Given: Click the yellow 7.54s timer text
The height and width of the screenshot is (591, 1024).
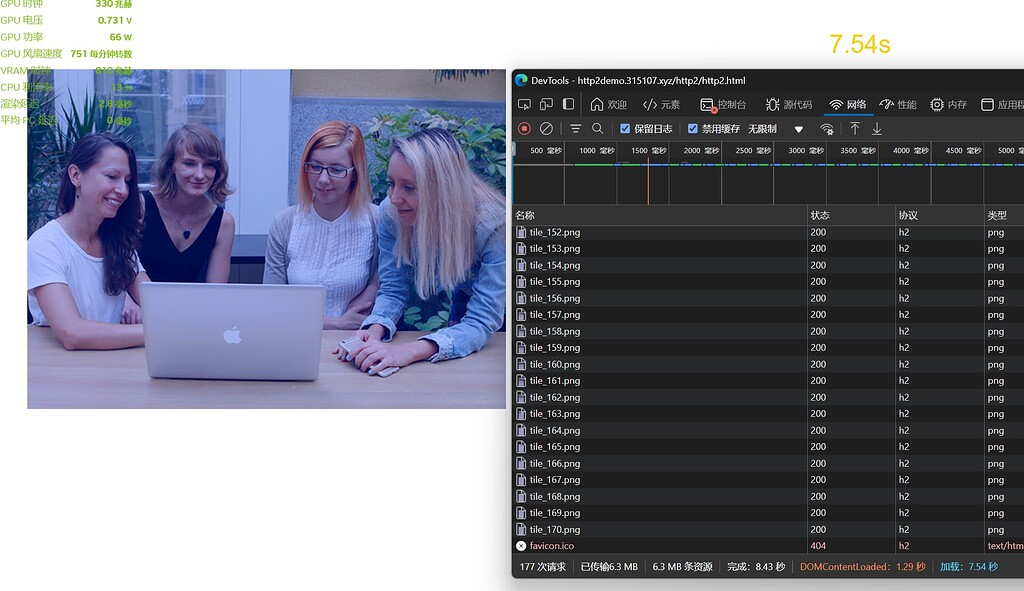Looking at the screenshot, I should [860, 44].
